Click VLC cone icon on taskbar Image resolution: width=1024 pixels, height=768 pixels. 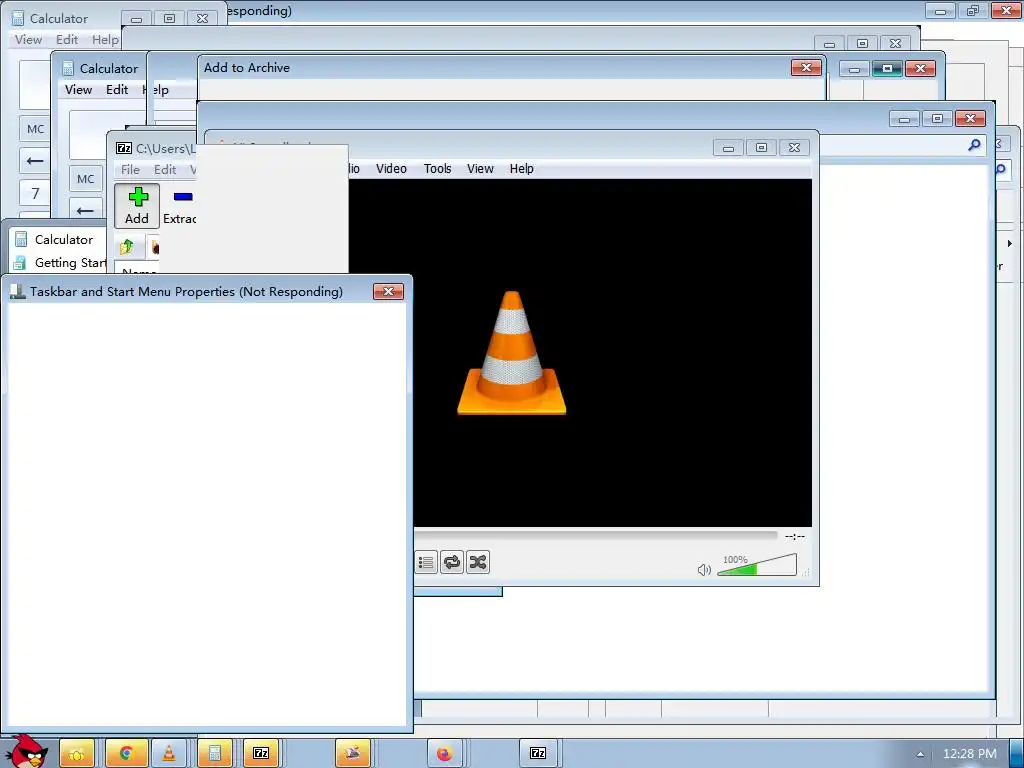(168, 754)
